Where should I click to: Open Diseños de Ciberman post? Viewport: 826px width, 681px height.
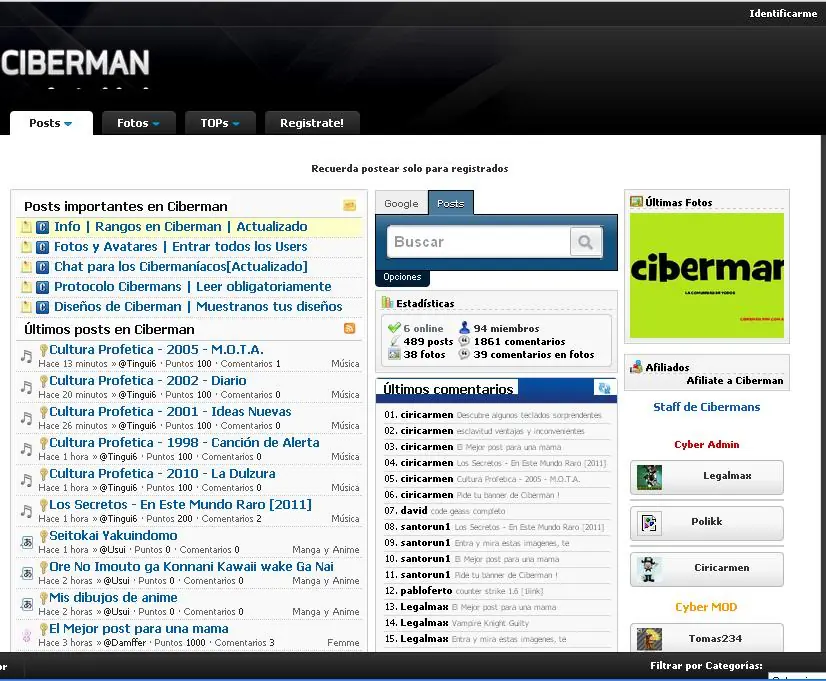pyautogui.click(x=198, y=307)
